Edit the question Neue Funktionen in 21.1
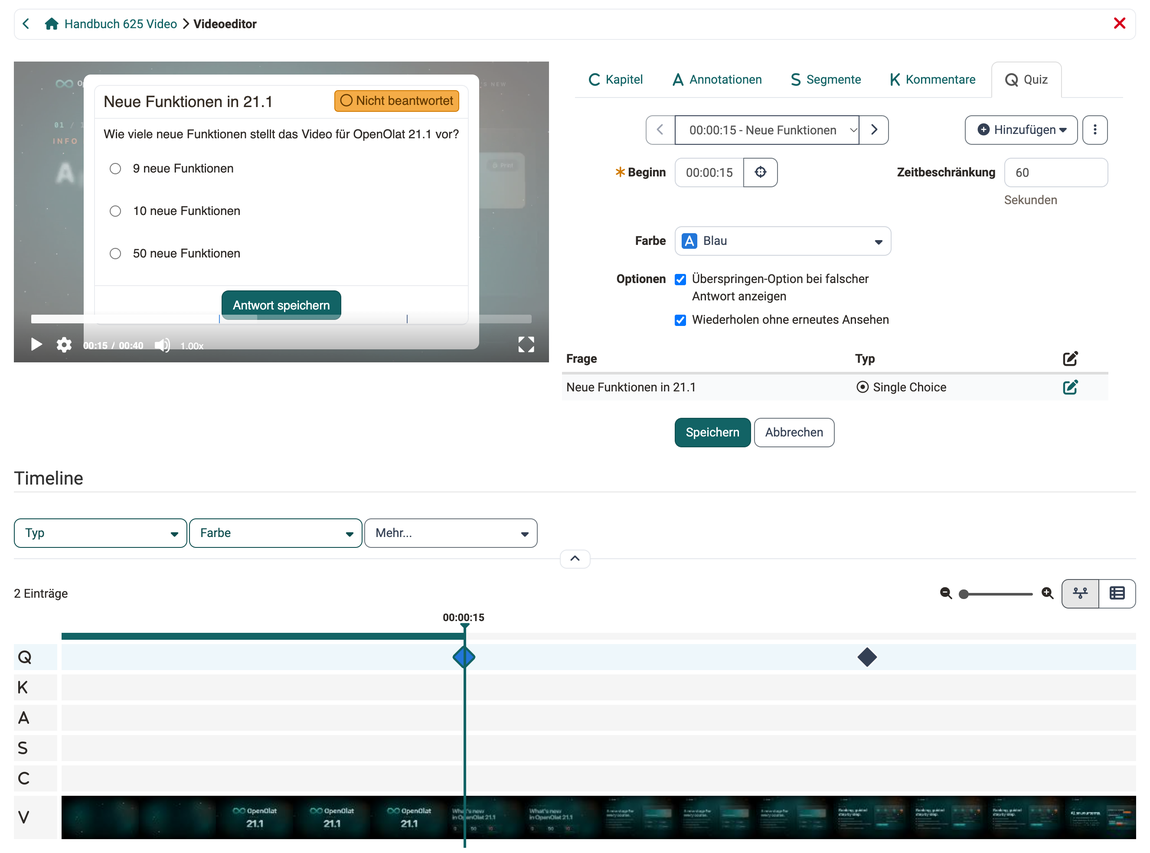Viewport: 1150px width, 853px height. pos(1070,387)
